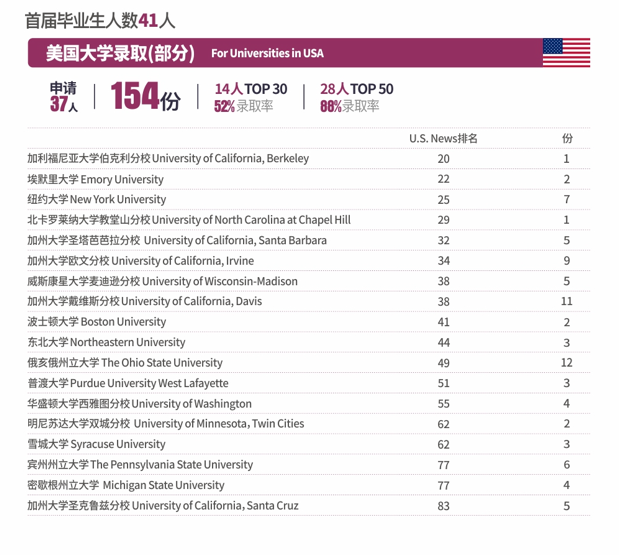
Task: Click the 14人 TOP 30 statistic
Action: click(251, 89)
